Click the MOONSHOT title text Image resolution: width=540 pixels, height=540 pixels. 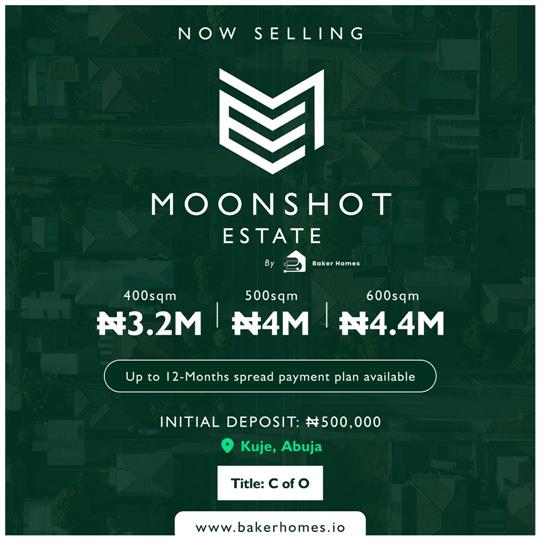click(x=271, y=204)
